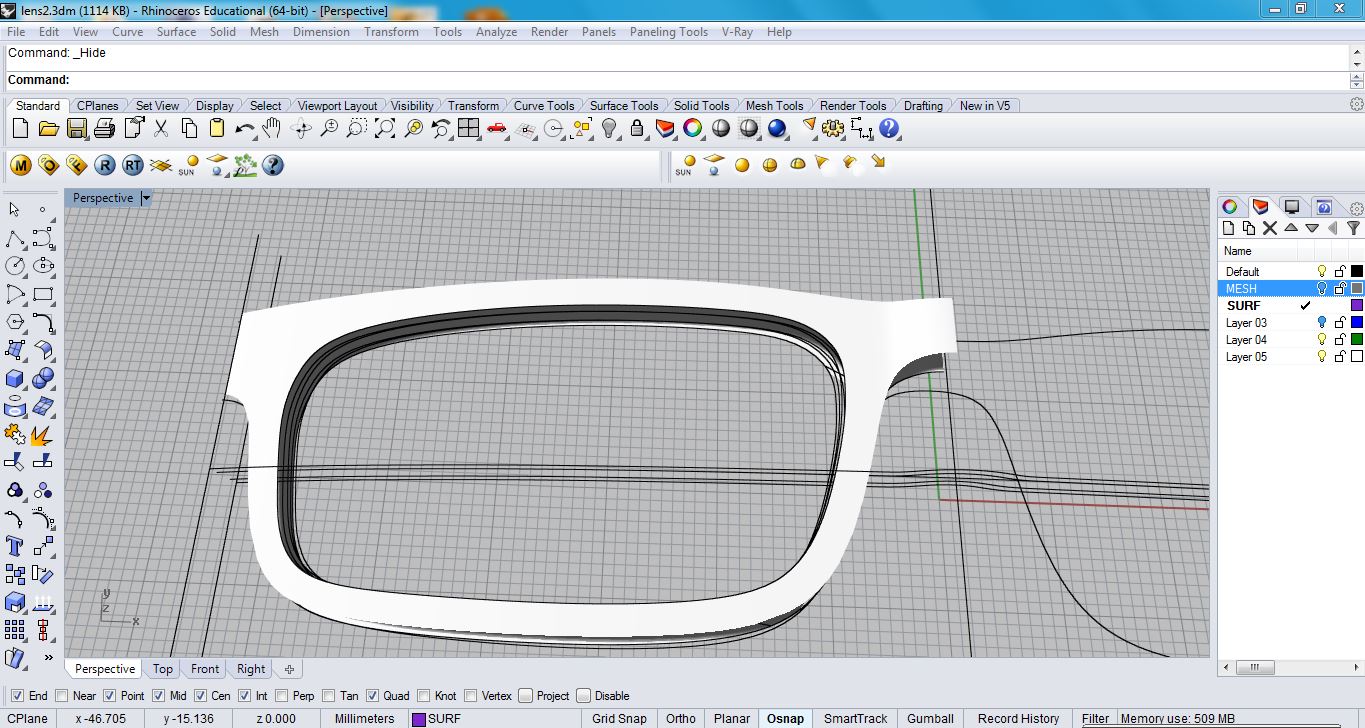Click the Ortho status bar button
The width and height of the screenshot is (1365, 728).
(x=680, y=718)
